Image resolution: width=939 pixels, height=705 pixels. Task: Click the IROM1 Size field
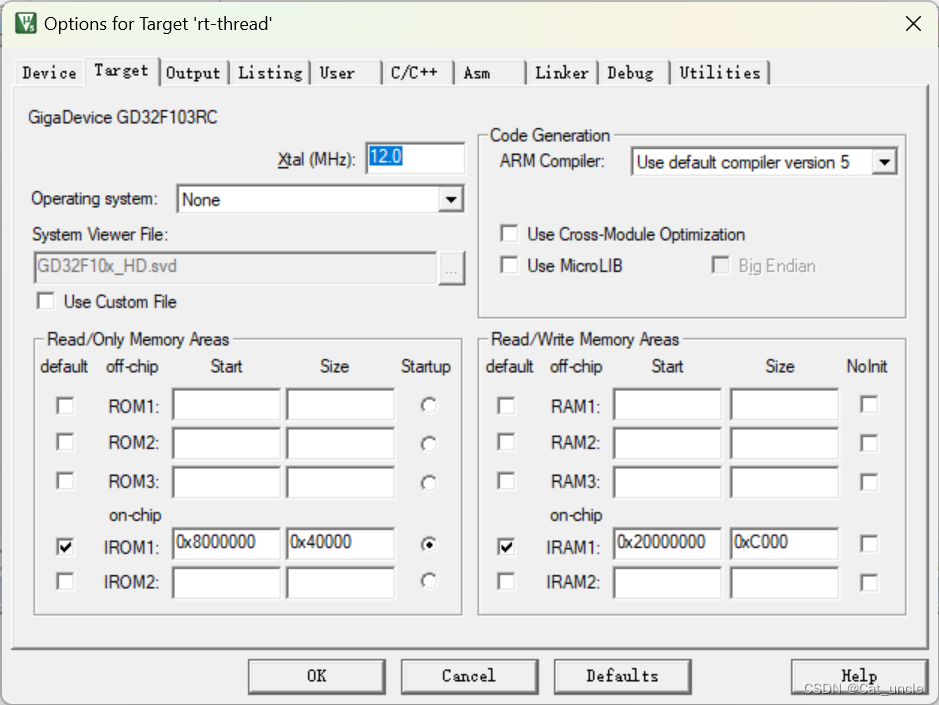tap(340, 543)
